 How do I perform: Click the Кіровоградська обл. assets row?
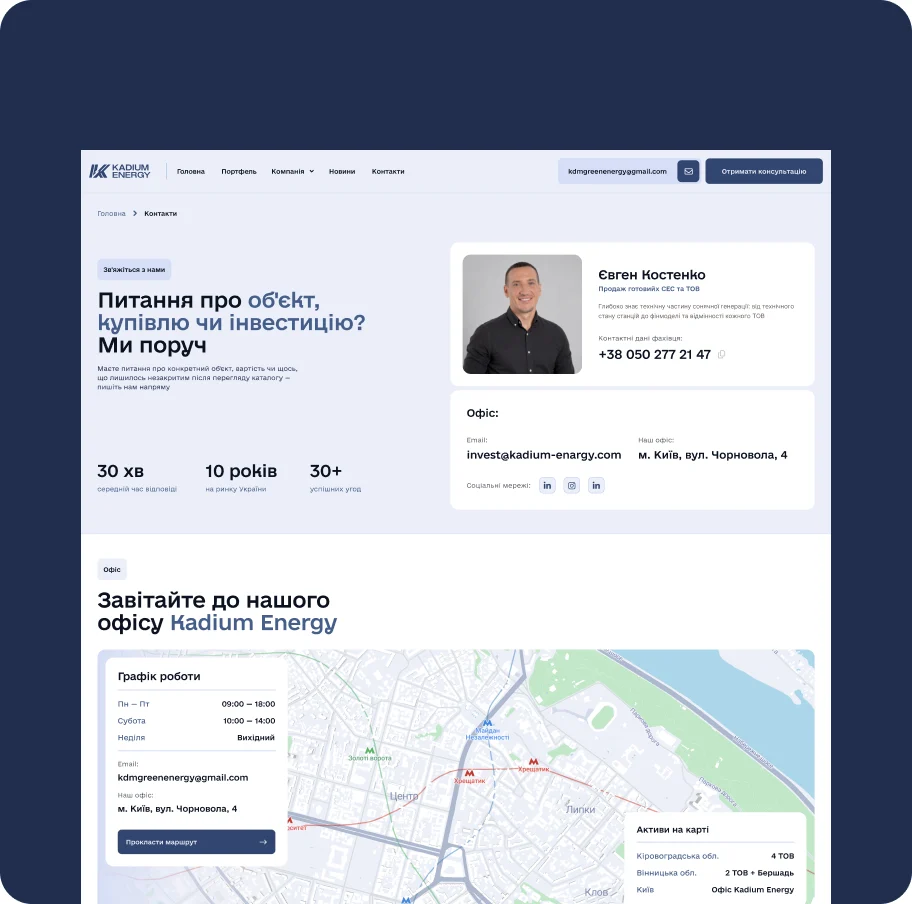[715, 856]
